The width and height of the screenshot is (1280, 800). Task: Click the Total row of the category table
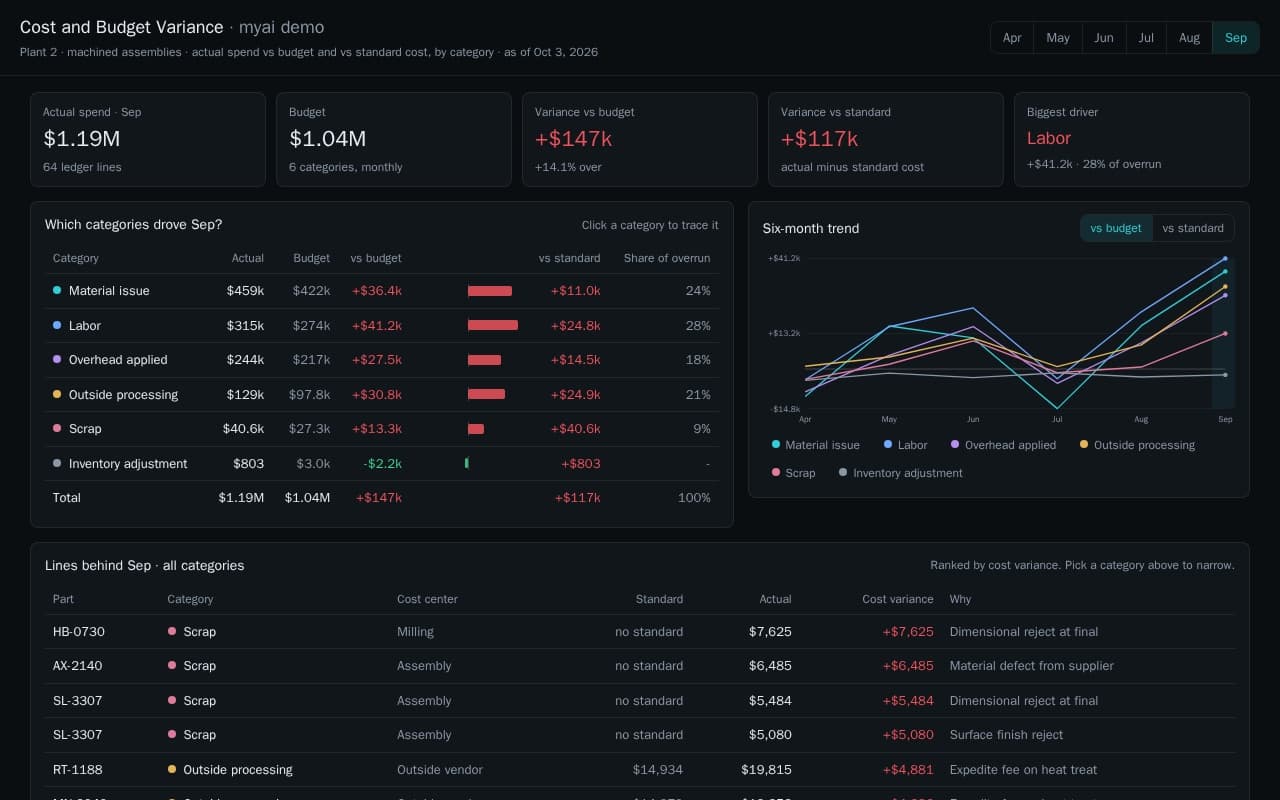pyautogui.click(x=382, y=498)
